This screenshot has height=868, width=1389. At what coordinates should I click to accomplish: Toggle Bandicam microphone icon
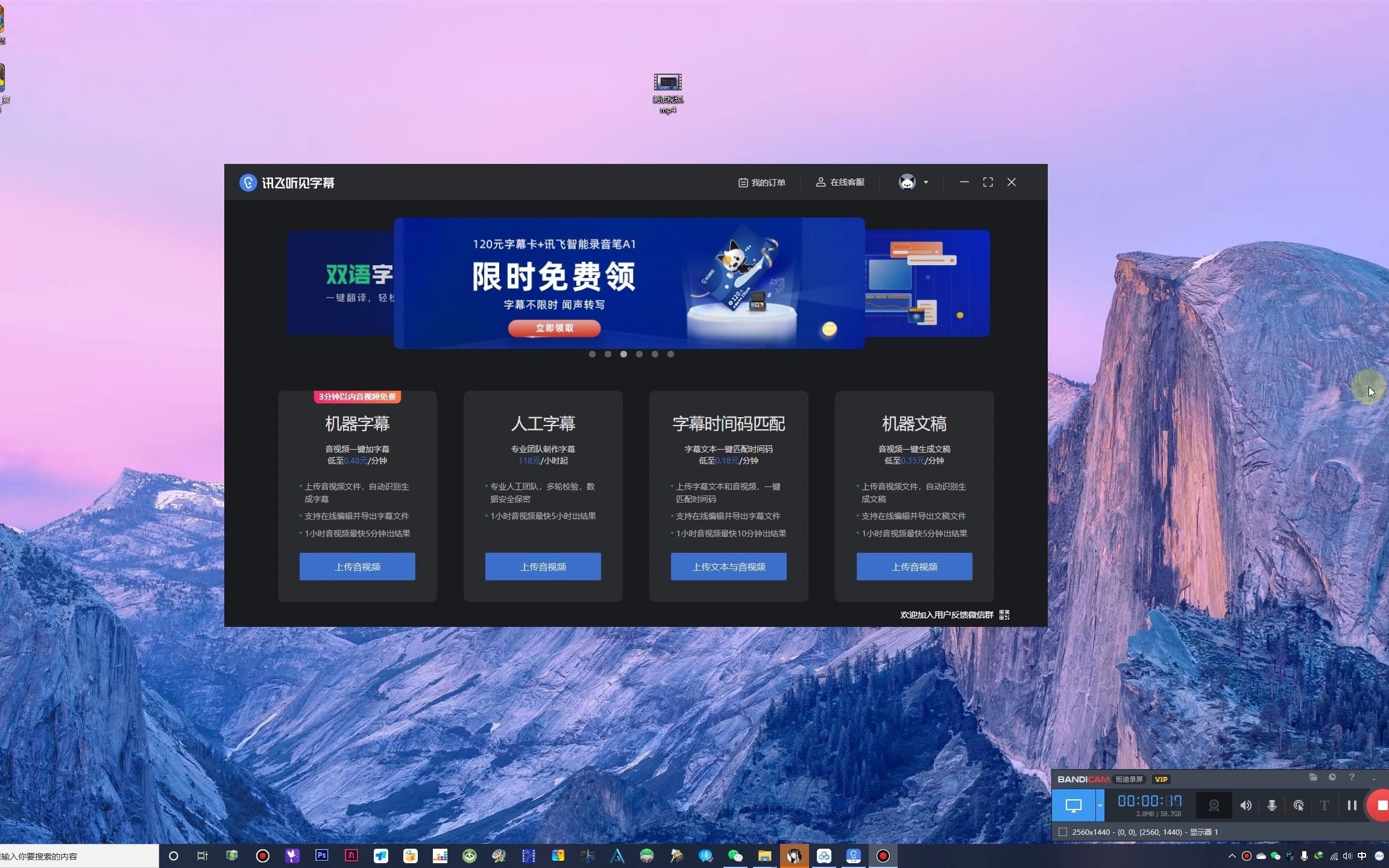click(1271, 805)
